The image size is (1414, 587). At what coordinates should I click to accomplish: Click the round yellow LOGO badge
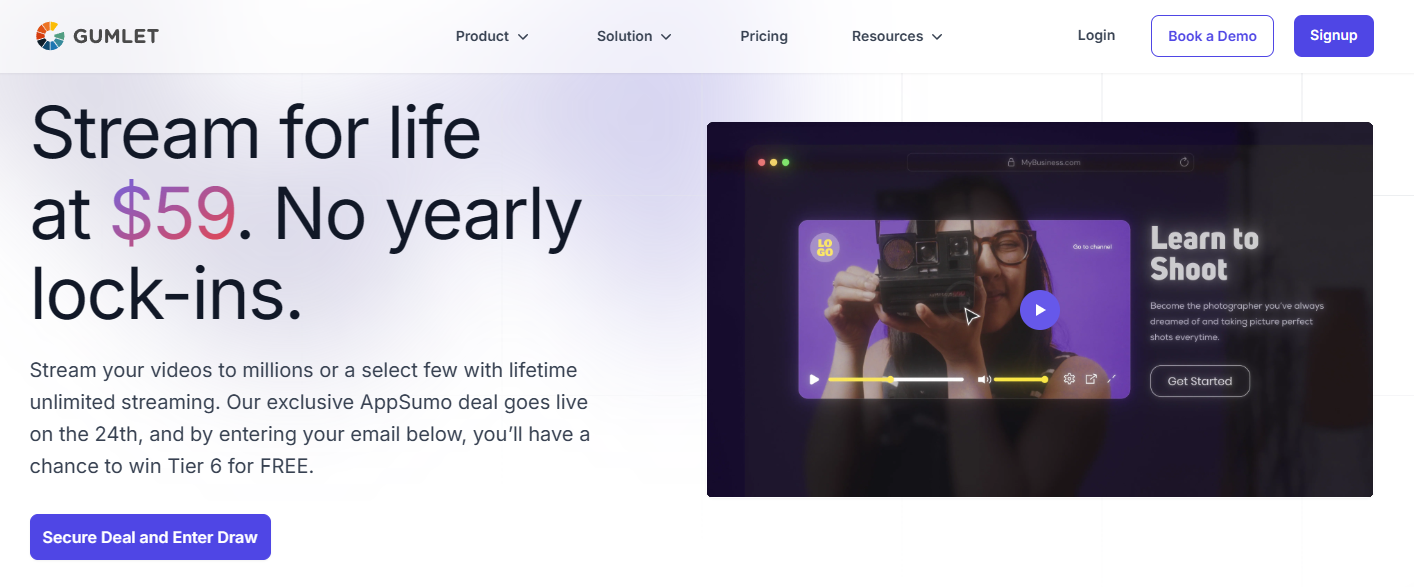825,247
